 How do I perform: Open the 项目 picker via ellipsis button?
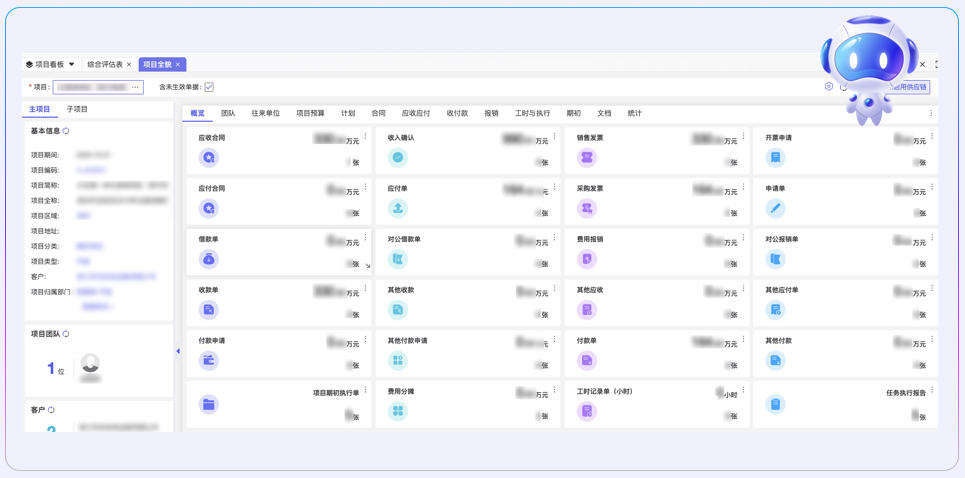[136, 87]
